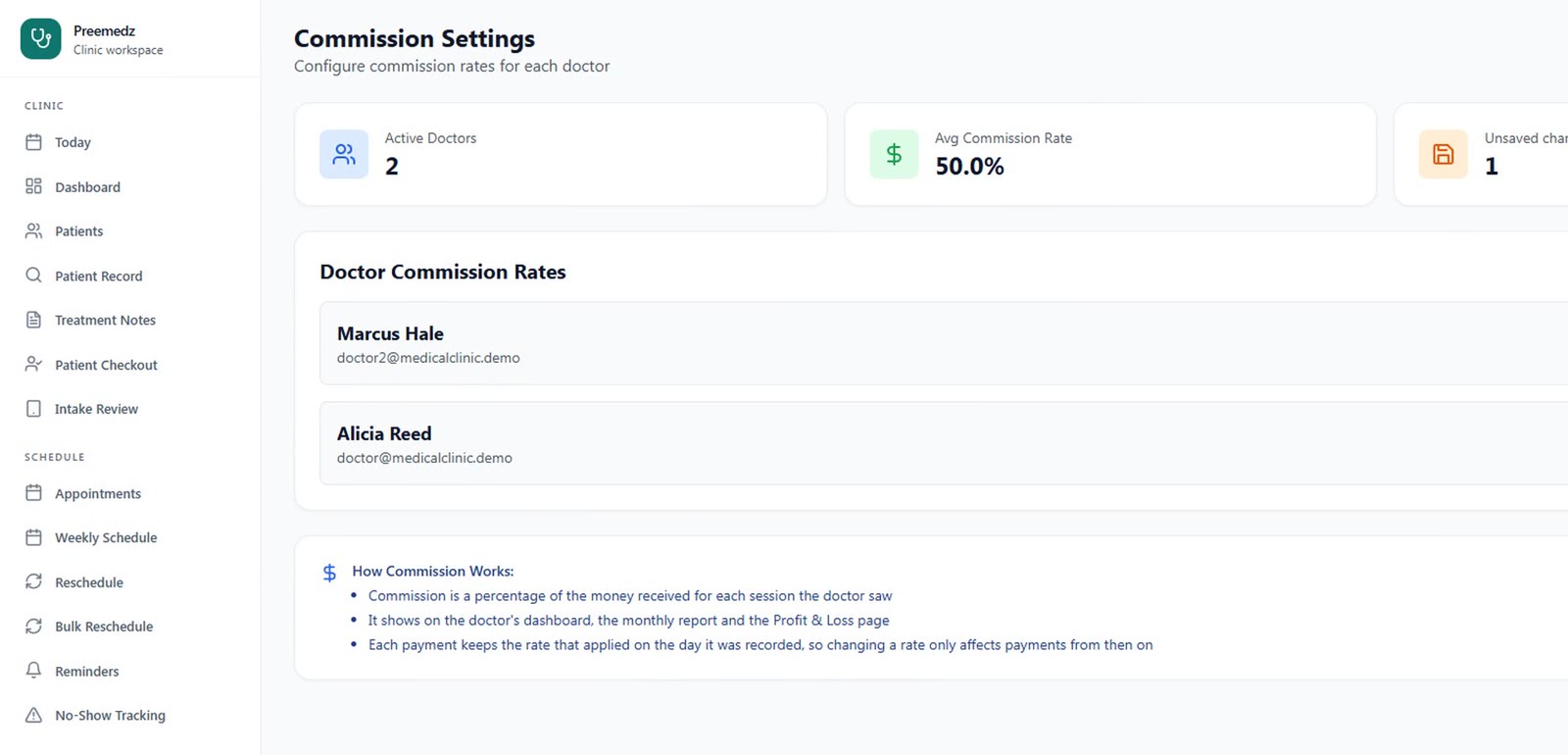Screen dimensions: 1568x755
Task: Click the SCHEDULE section label
Action: click(x=55, y=457)
